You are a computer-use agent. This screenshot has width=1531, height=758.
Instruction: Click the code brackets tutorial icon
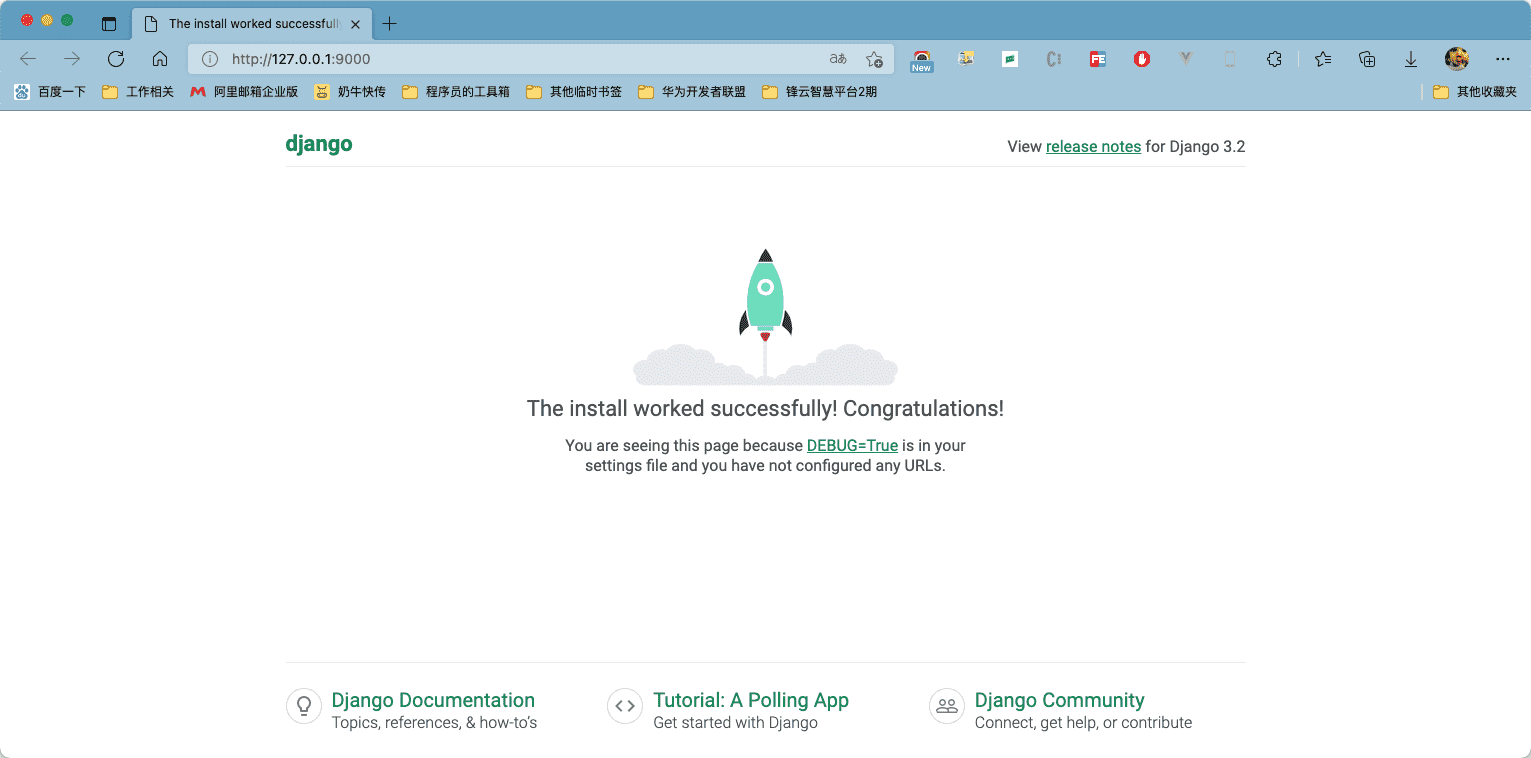[625, 706]
